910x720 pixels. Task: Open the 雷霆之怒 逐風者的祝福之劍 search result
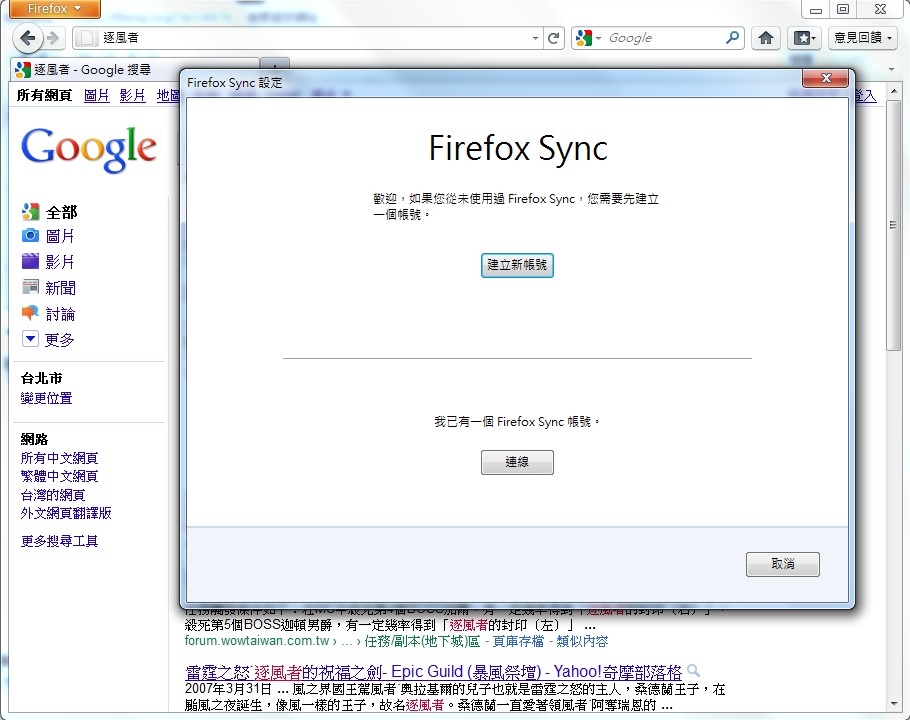[x=433, y=672]
